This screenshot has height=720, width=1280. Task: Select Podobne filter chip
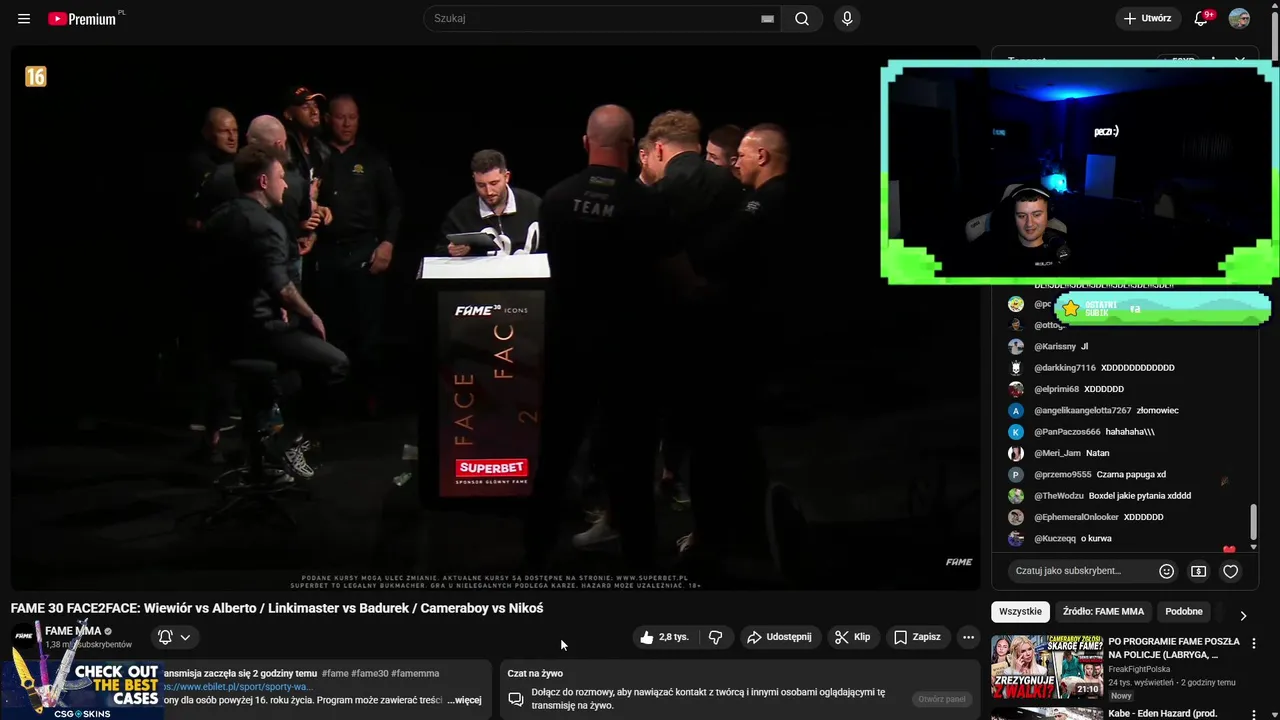tap(1184, 612)
